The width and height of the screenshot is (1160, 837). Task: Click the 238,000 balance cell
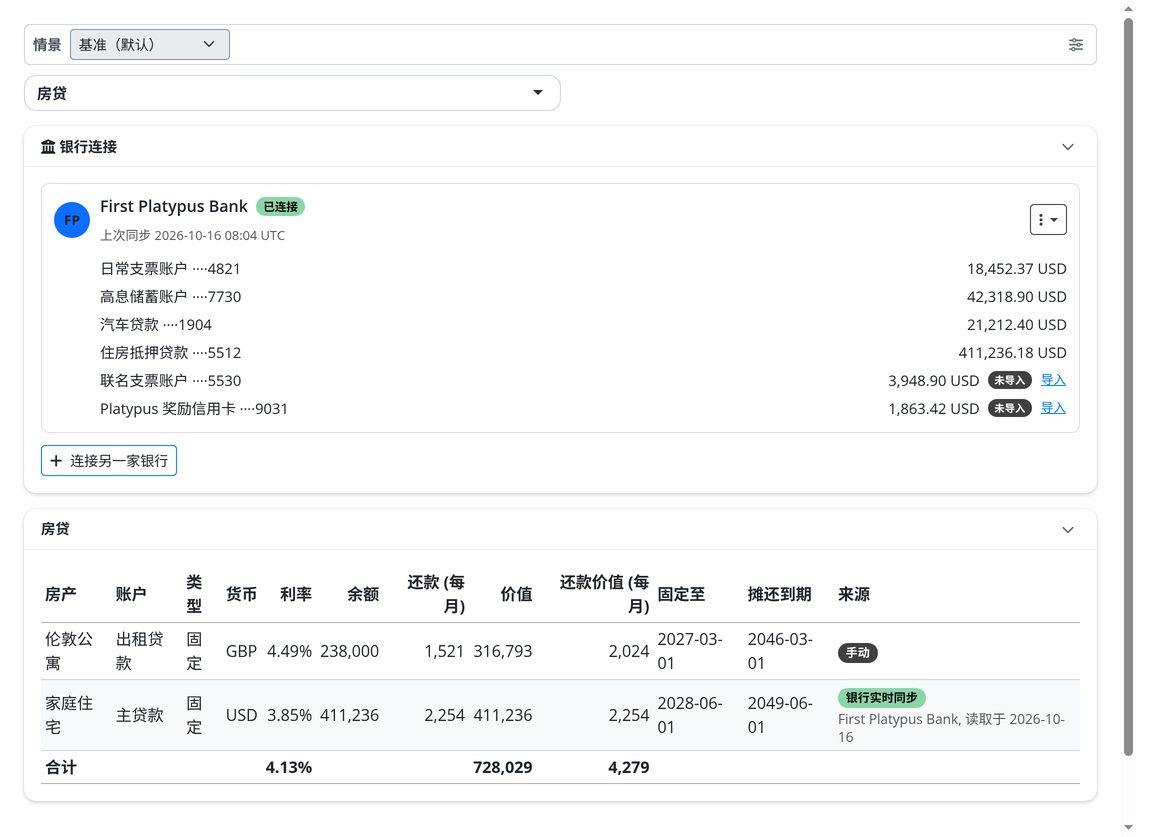tap(349, 651)
